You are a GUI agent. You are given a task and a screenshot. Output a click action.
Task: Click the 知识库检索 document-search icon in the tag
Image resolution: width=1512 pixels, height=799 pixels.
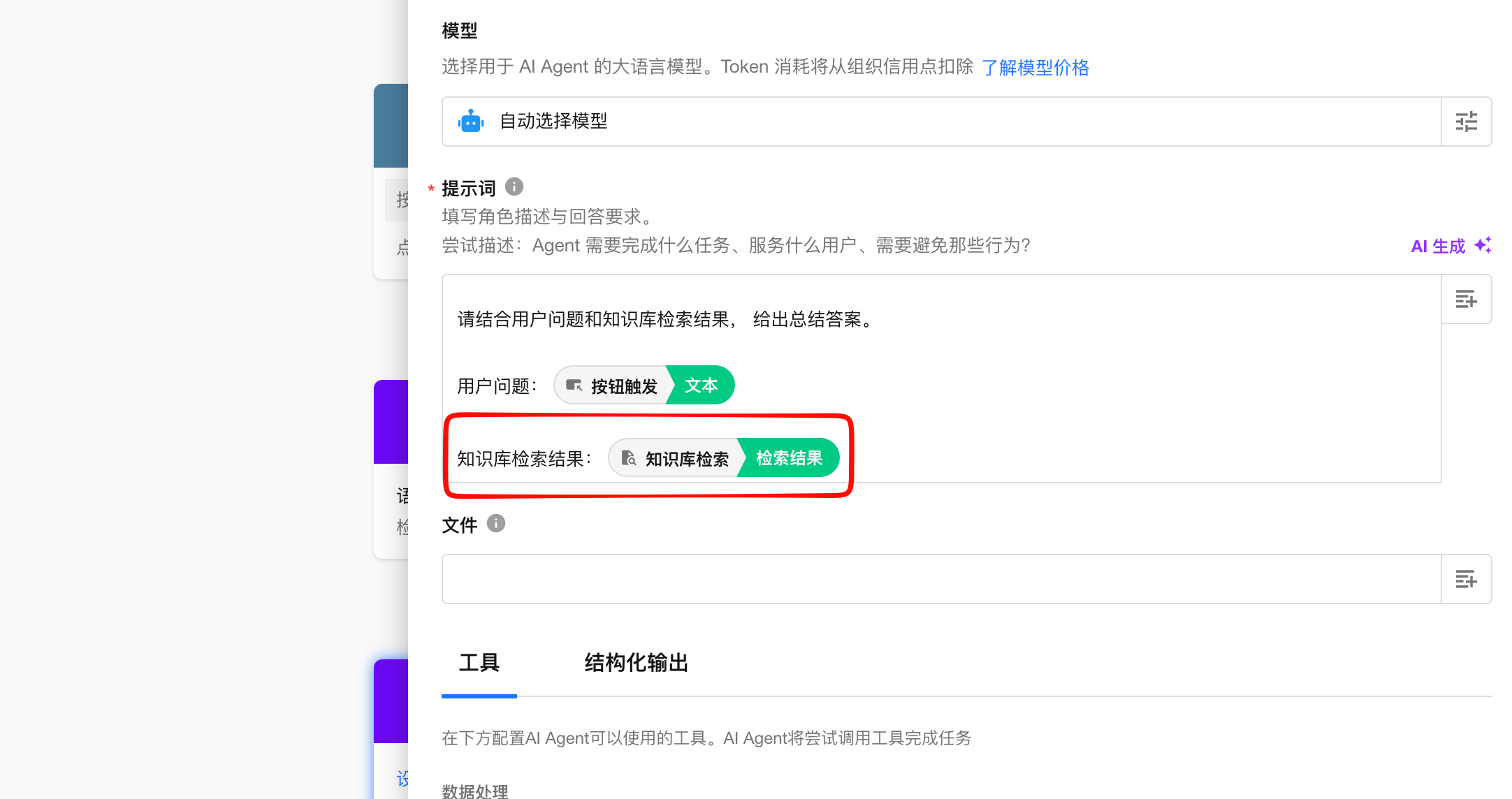pyautogui.click(x=628, y=458)
